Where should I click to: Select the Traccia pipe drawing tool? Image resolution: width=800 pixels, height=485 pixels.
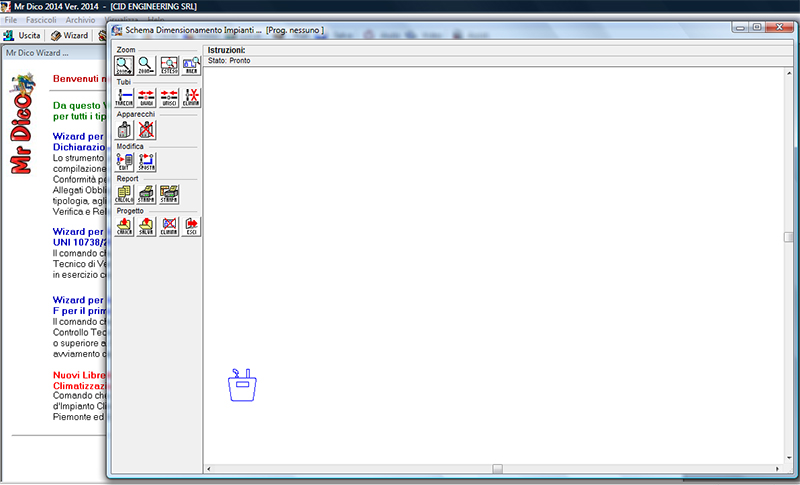pyautogui.click(x=125, y=97)
